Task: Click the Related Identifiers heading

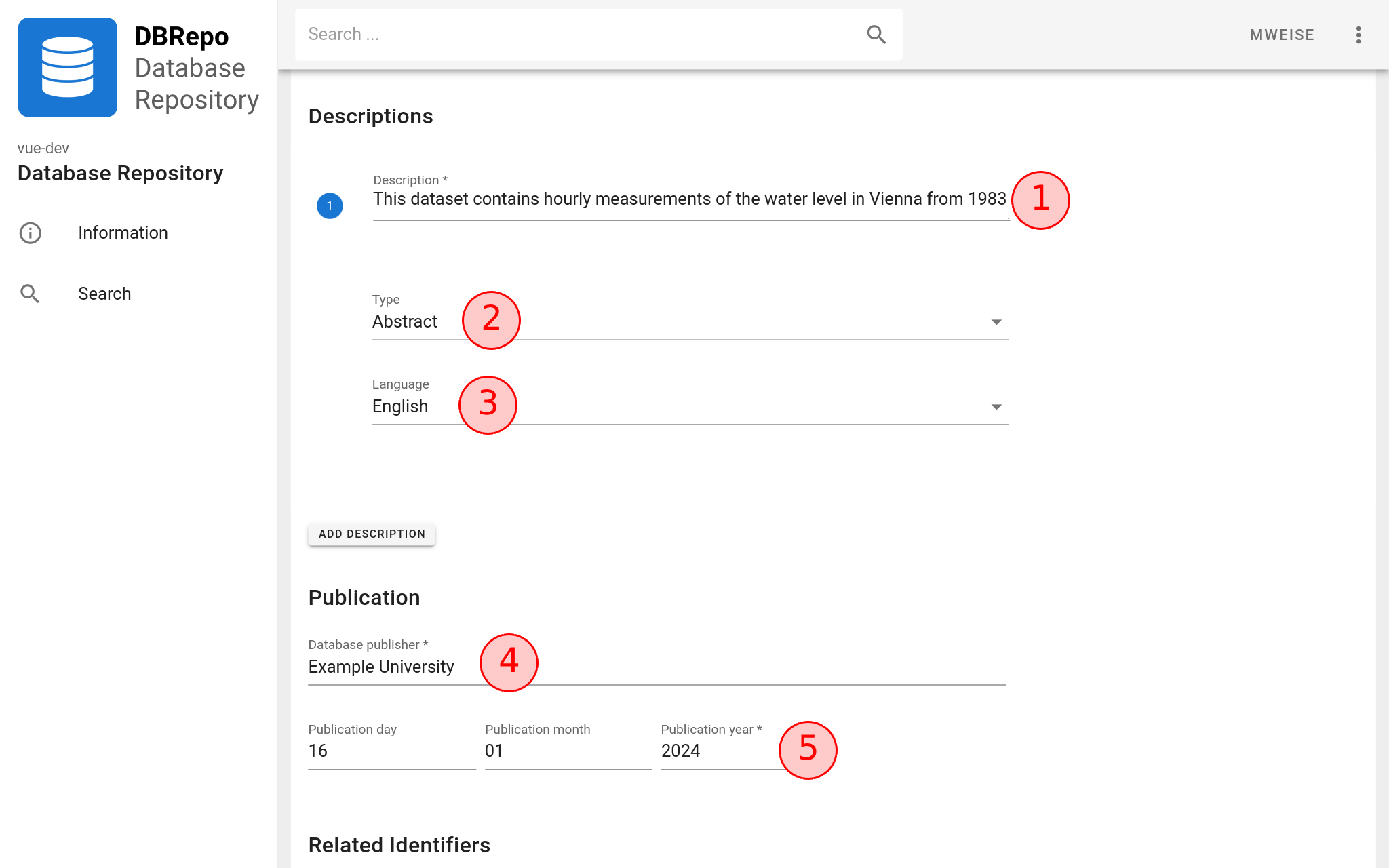Action: coord(399,846)
